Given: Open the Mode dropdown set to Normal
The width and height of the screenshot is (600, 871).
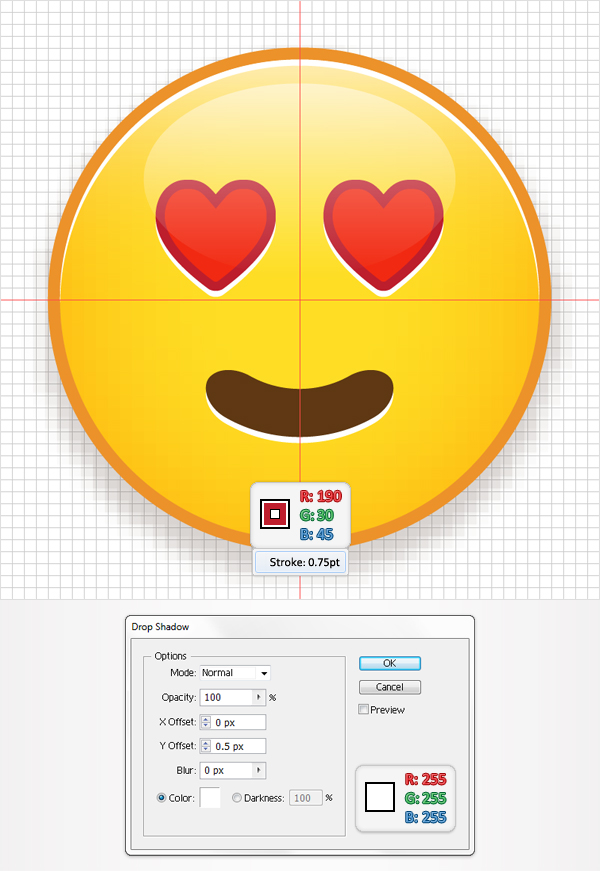Looking at the screenshot, I should (235, 673).
